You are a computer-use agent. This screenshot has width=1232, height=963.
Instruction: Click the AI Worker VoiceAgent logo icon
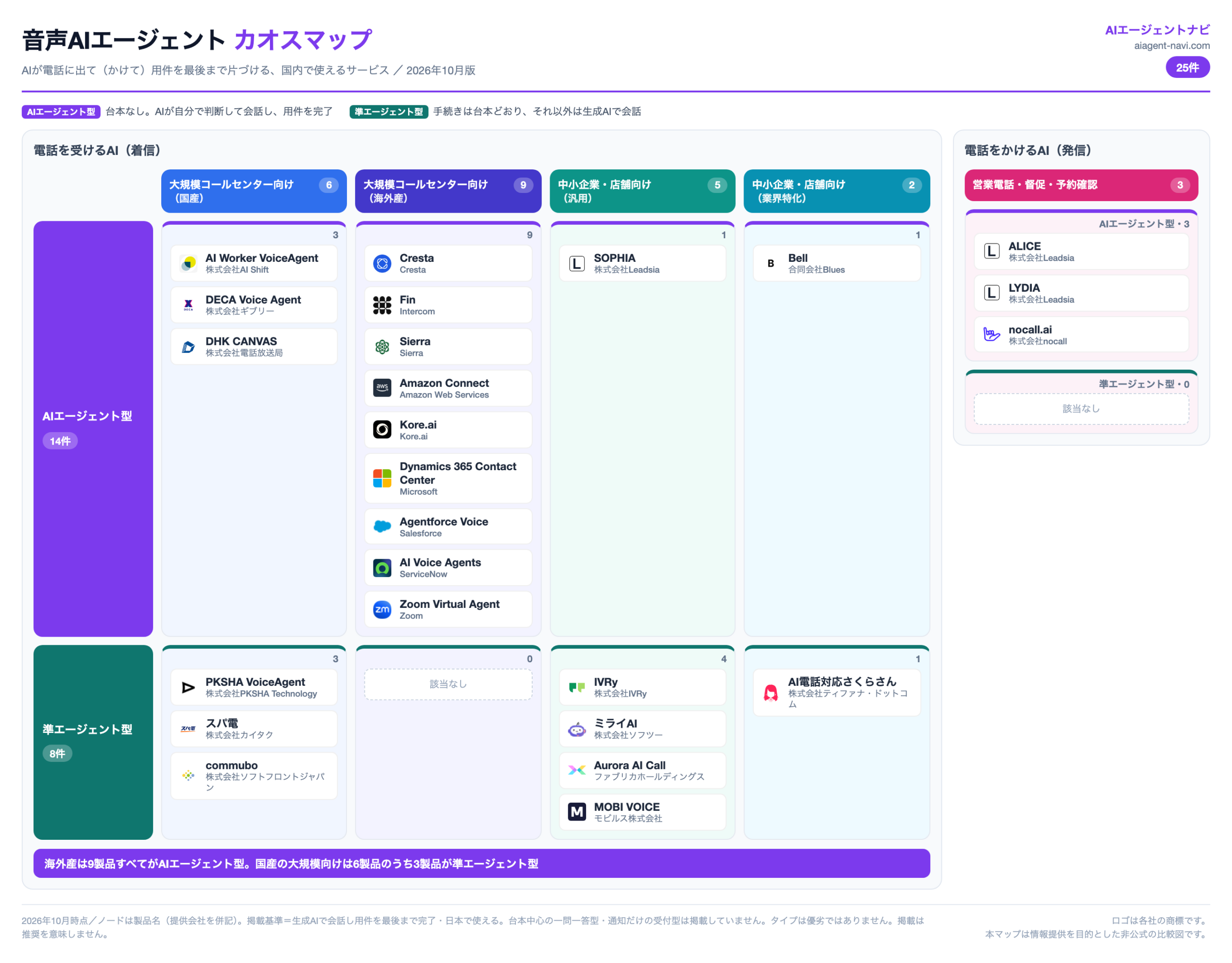click(189, 263)
